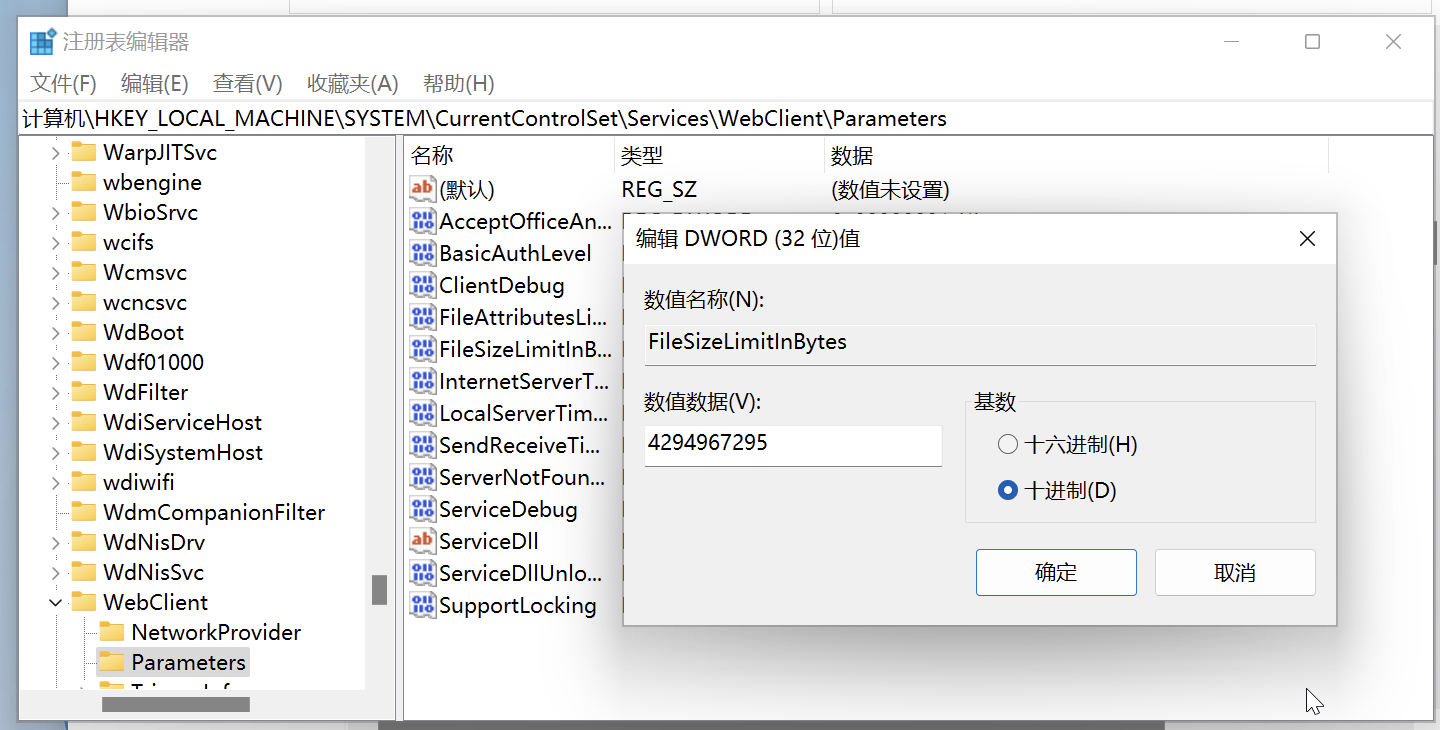Click the tree pane vertical scrollbar thumb
This screenshot has height=730, width=1440.
pyautogui.click(x=379, y=590)
